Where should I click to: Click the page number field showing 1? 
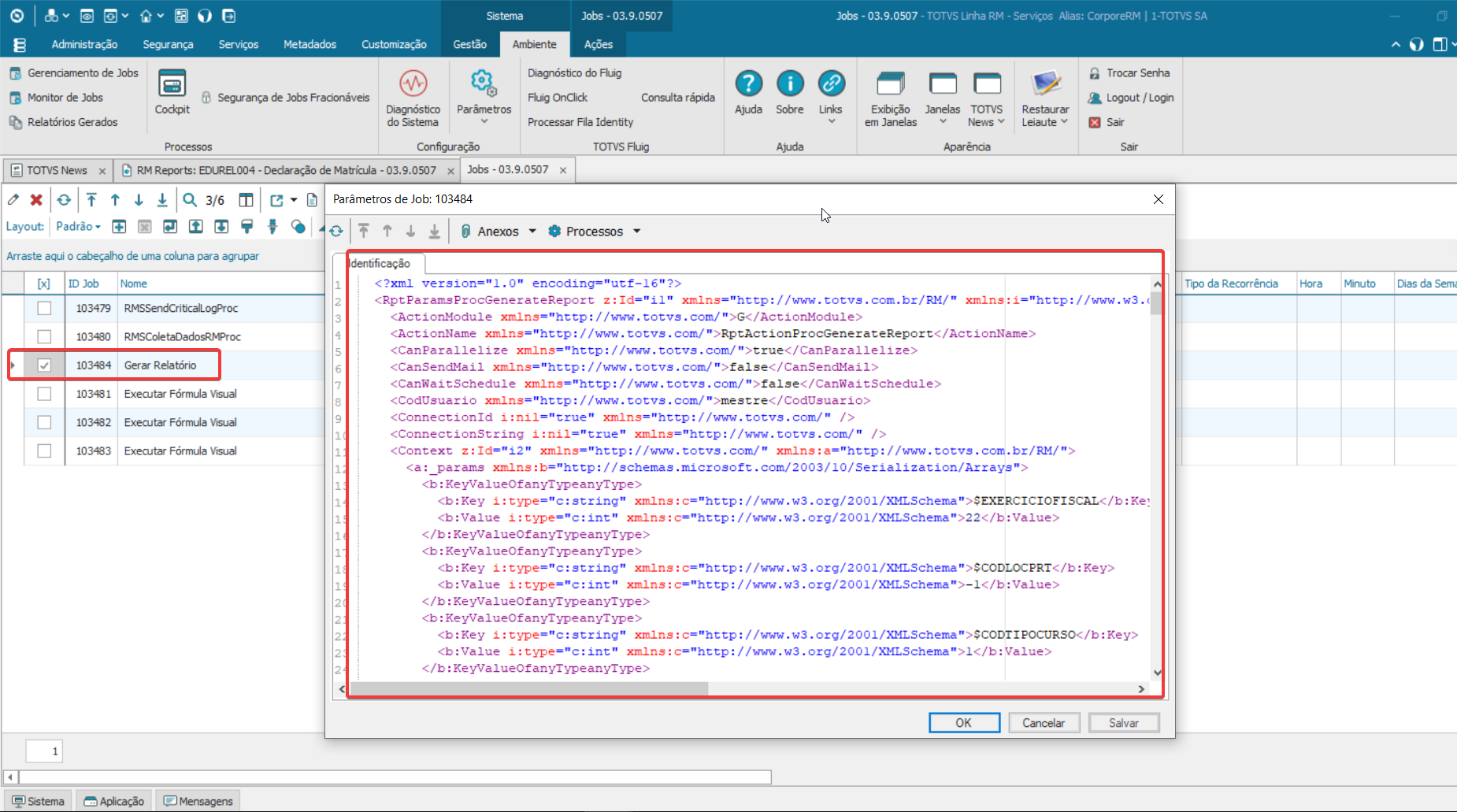pos(44,751)
